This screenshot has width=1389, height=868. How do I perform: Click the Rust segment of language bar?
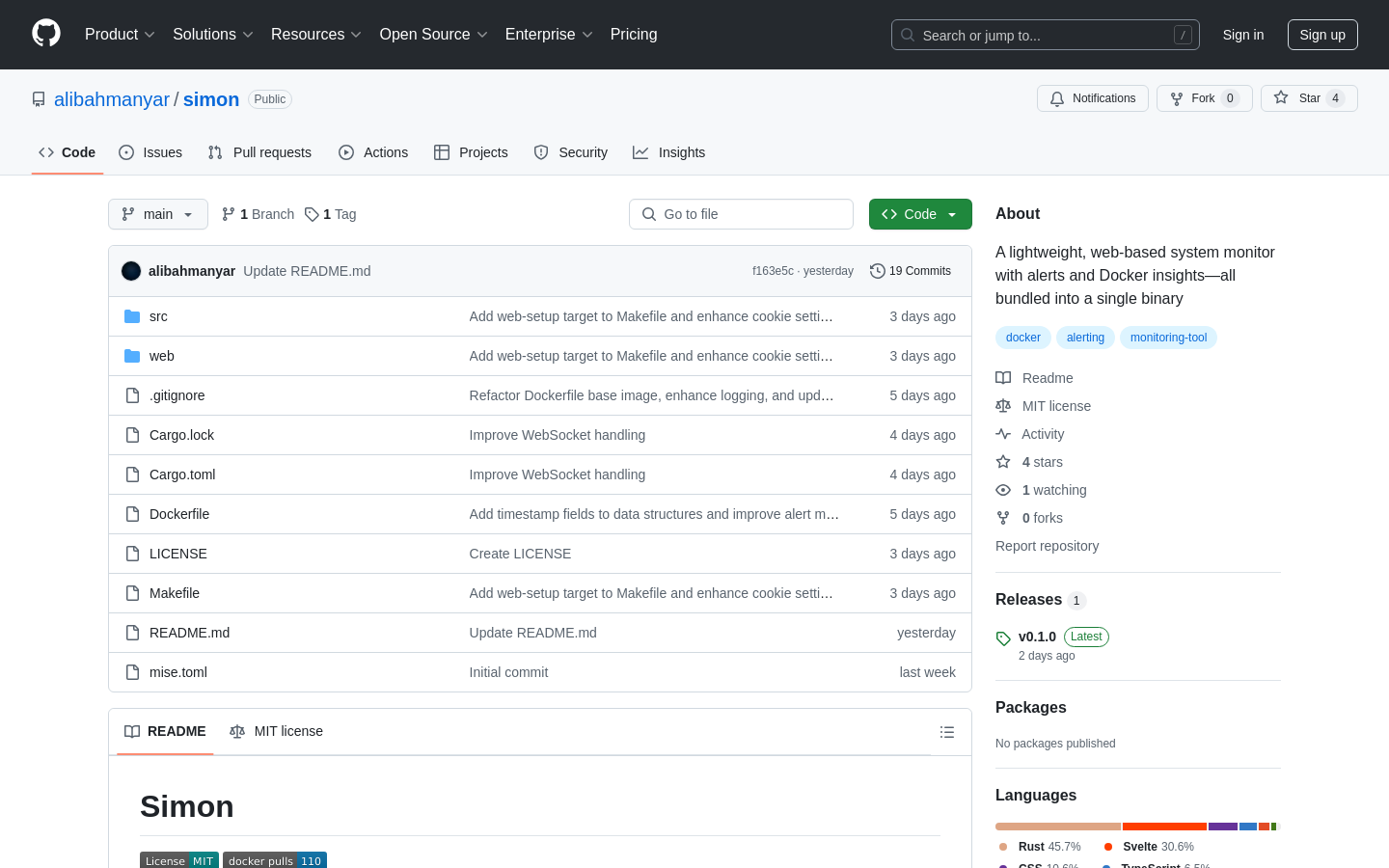click(x=1058, y=827)
